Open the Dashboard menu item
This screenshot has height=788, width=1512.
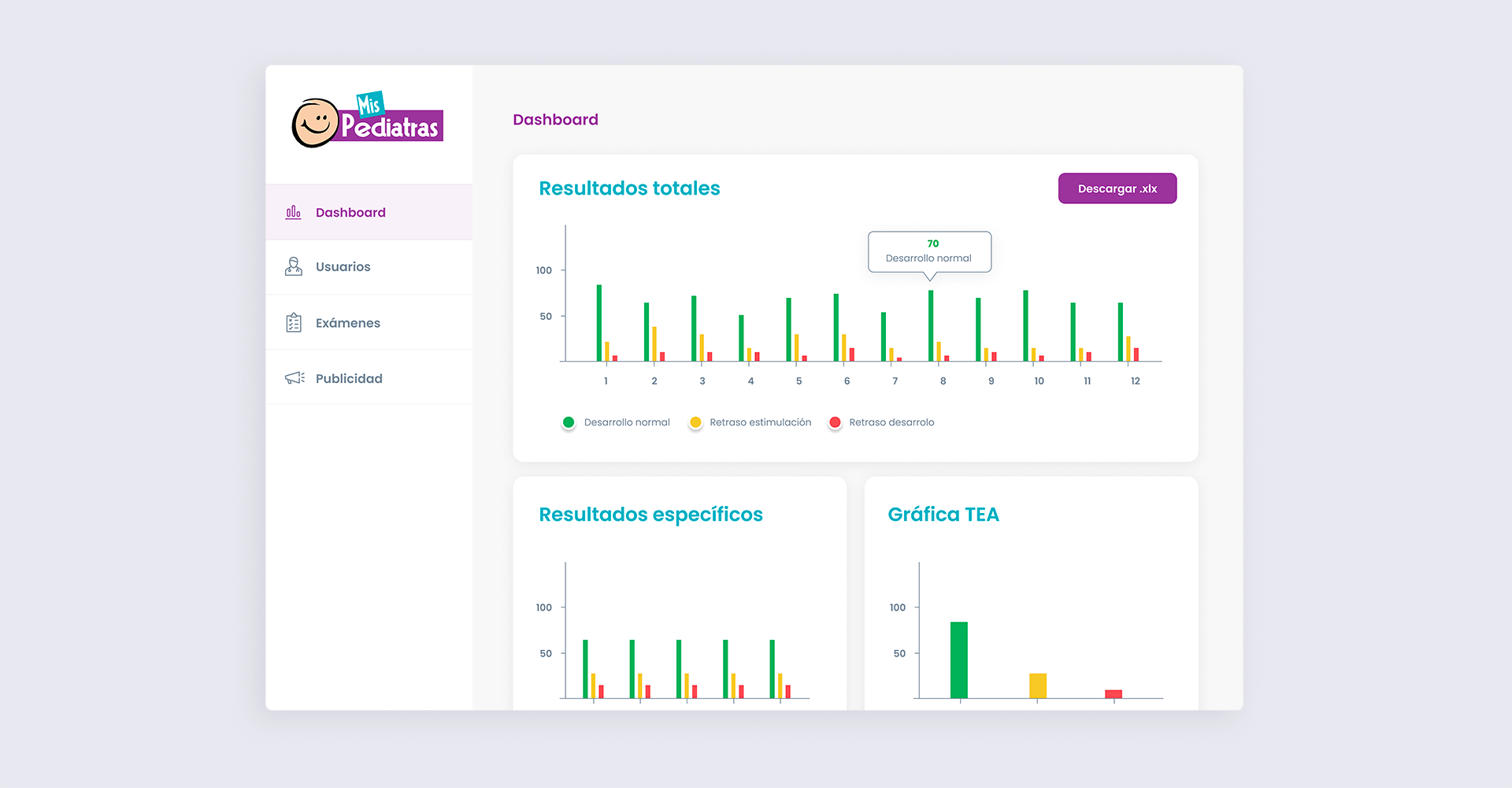coord(350,213)
